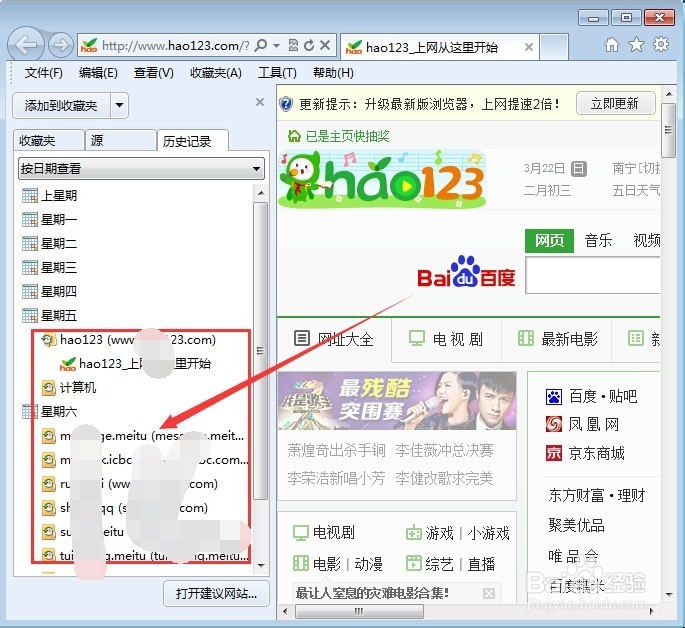The height and width of the screenshot is (628, 685).
Task: Open the 查看(V) menu
Action: click(154, 72)
